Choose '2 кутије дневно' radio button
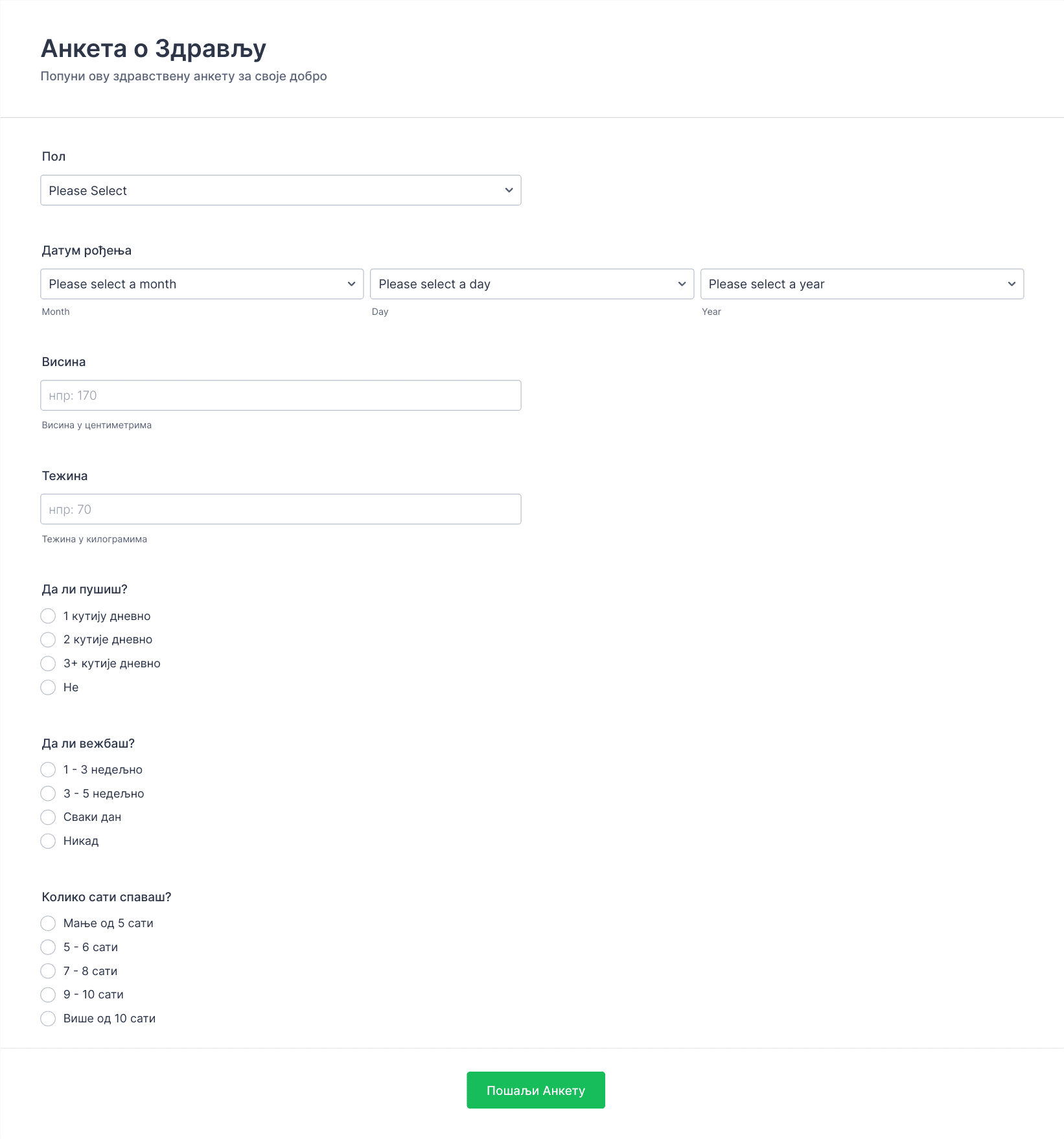This screenshot has height=1139, width=1064. coord(48,639)
